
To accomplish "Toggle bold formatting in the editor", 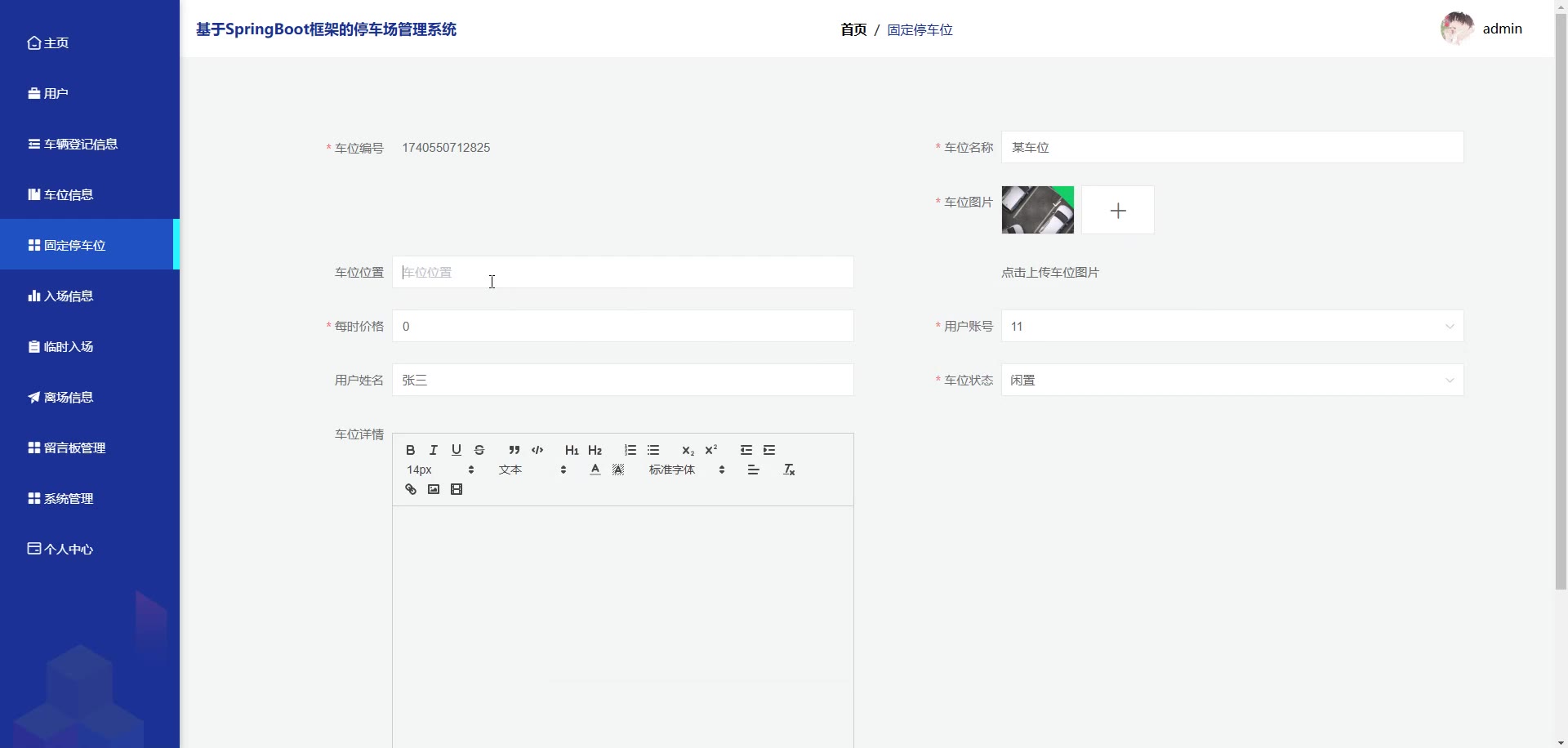I will point(411,450).
